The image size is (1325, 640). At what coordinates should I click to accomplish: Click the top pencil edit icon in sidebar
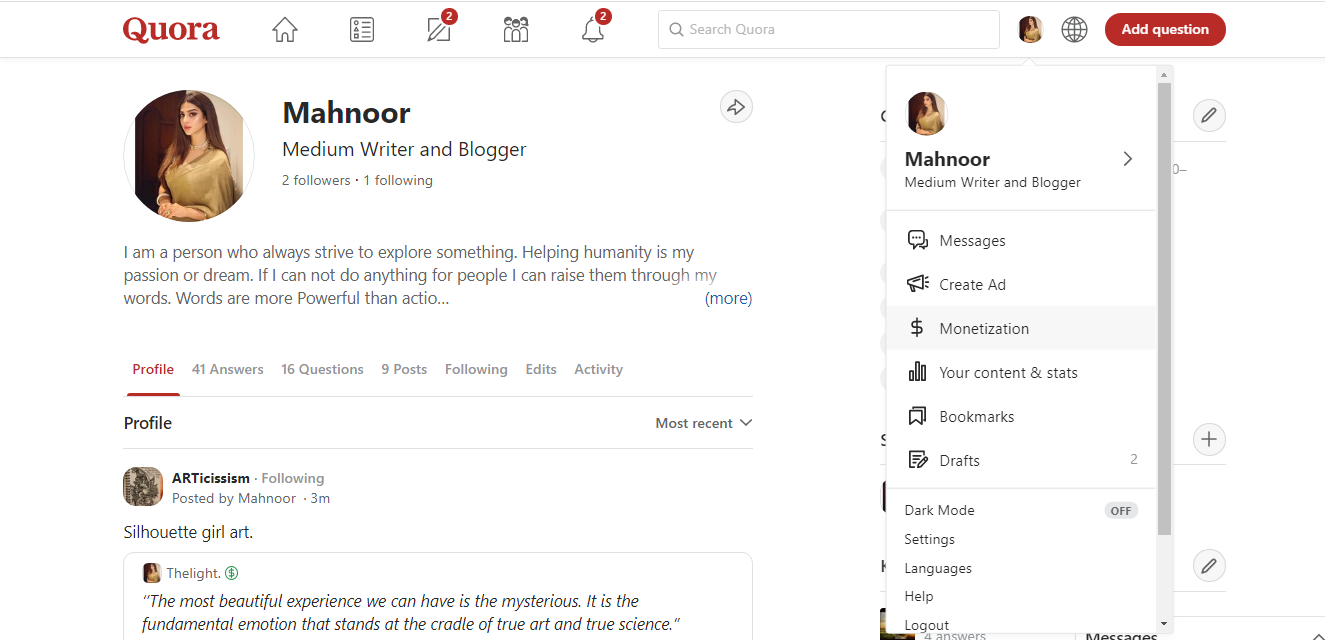(1209, 115)
